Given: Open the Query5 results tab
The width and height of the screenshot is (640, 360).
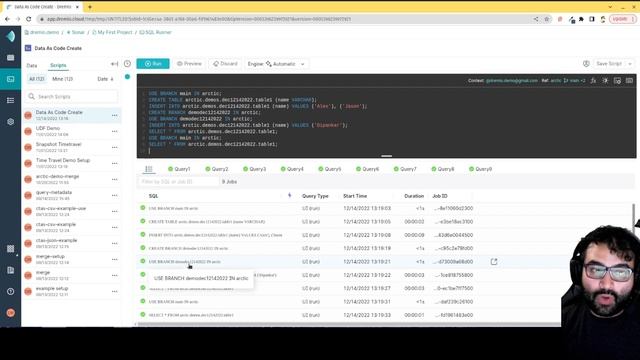Looking at the screenshot, I should click(x=329, y=169).
